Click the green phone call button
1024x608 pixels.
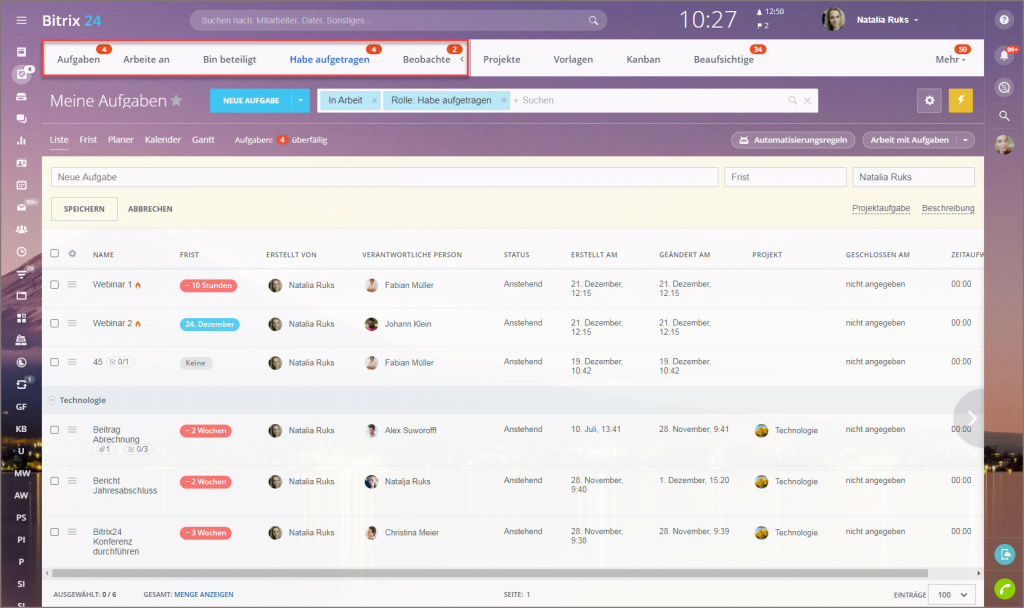[x=1004, y=588]
